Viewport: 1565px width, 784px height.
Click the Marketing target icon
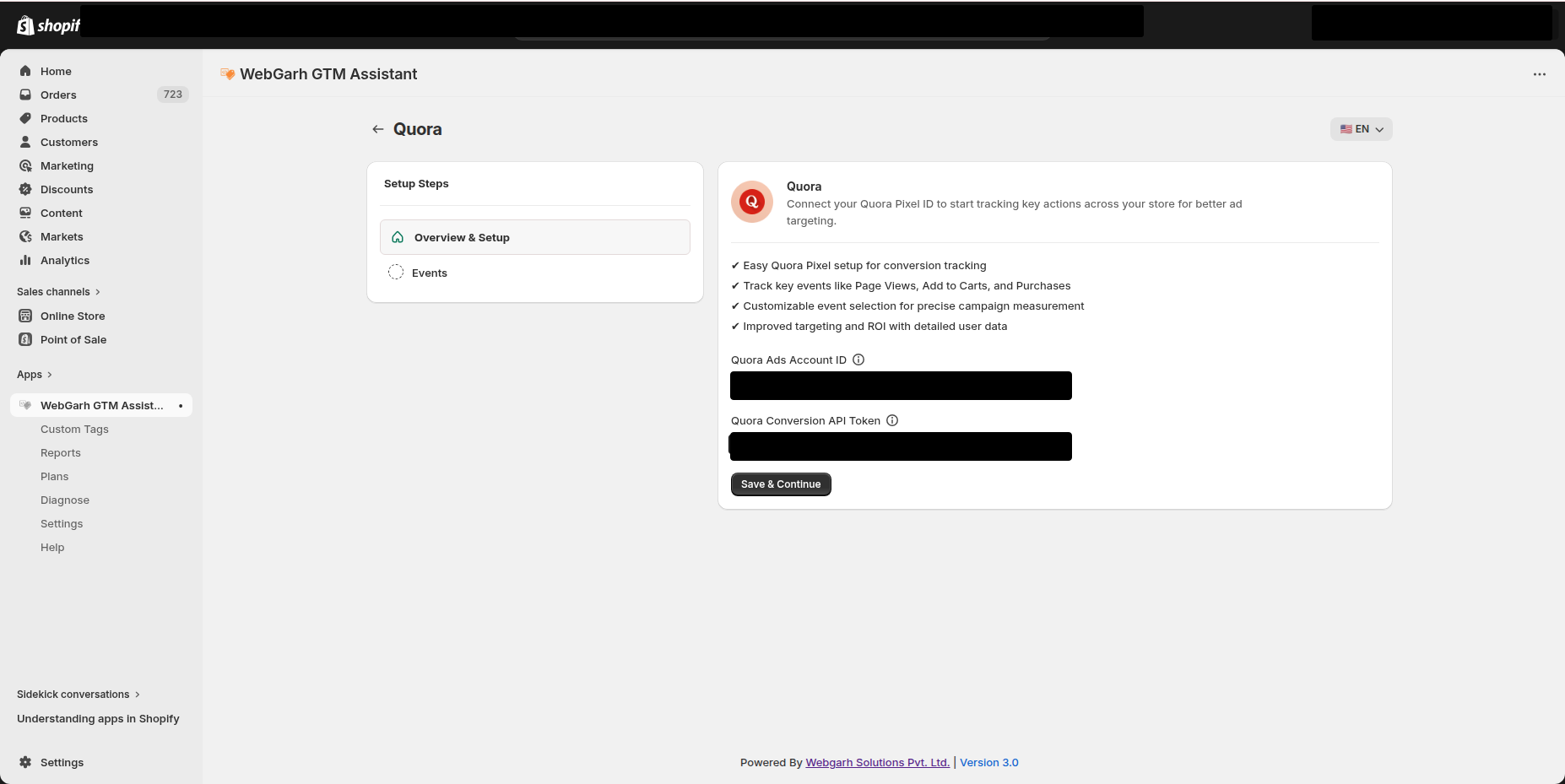pos(25,165)
